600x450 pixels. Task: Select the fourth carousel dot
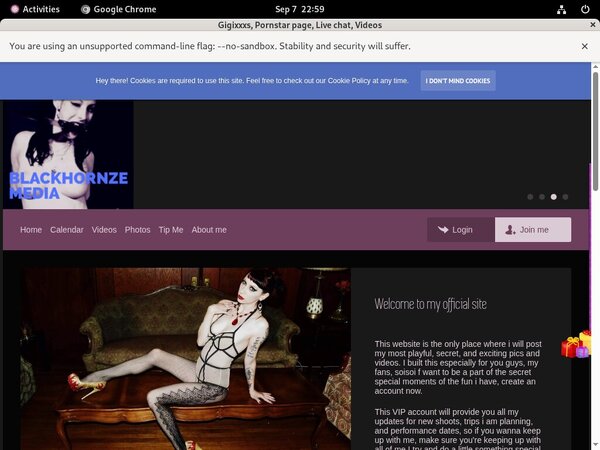click(x=565, y=197)
